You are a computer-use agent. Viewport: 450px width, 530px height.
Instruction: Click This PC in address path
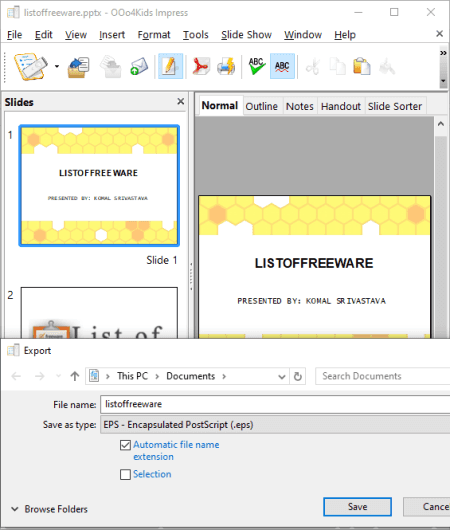coord(133,376)
